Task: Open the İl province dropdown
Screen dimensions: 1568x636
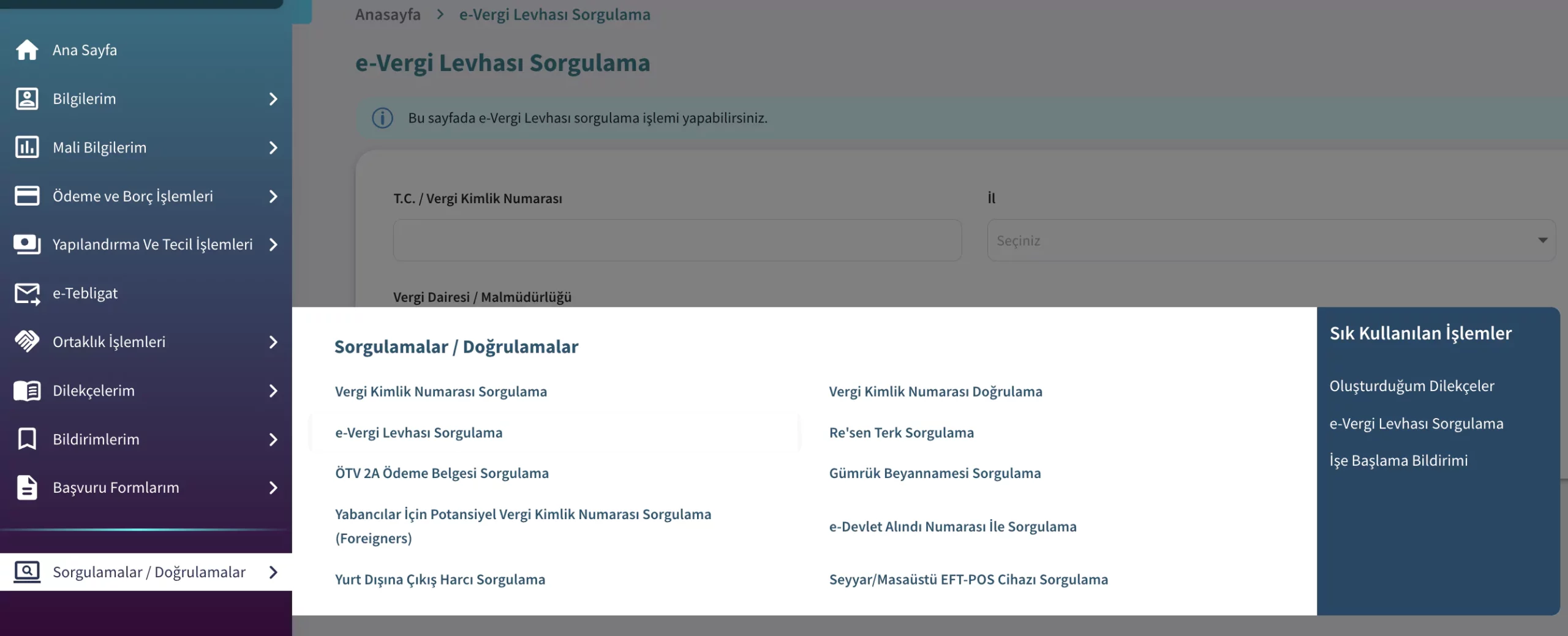Action: pyautogui.click(x=1271, y=241)
